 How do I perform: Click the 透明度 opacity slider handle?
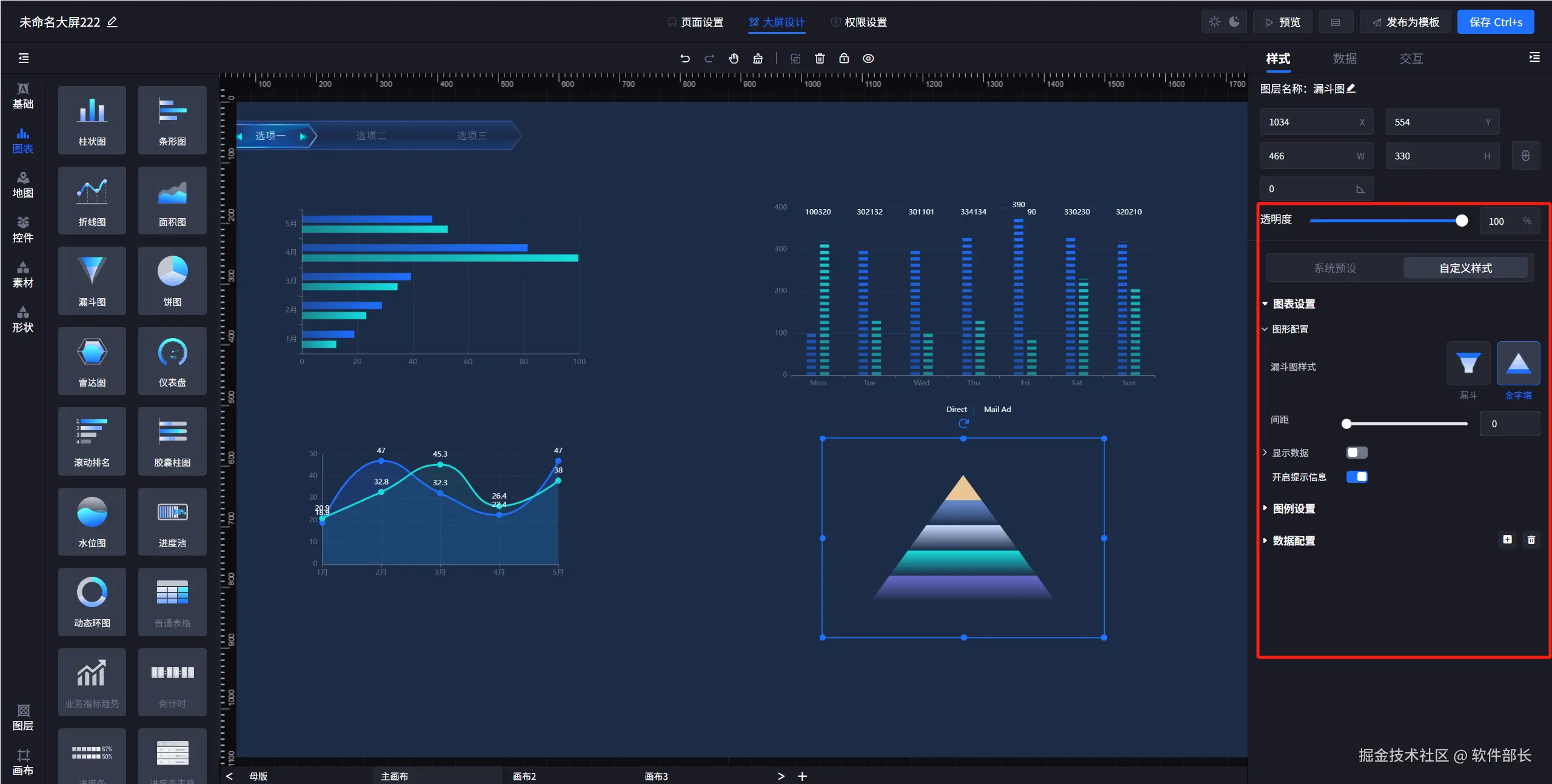pos(1462,221)
